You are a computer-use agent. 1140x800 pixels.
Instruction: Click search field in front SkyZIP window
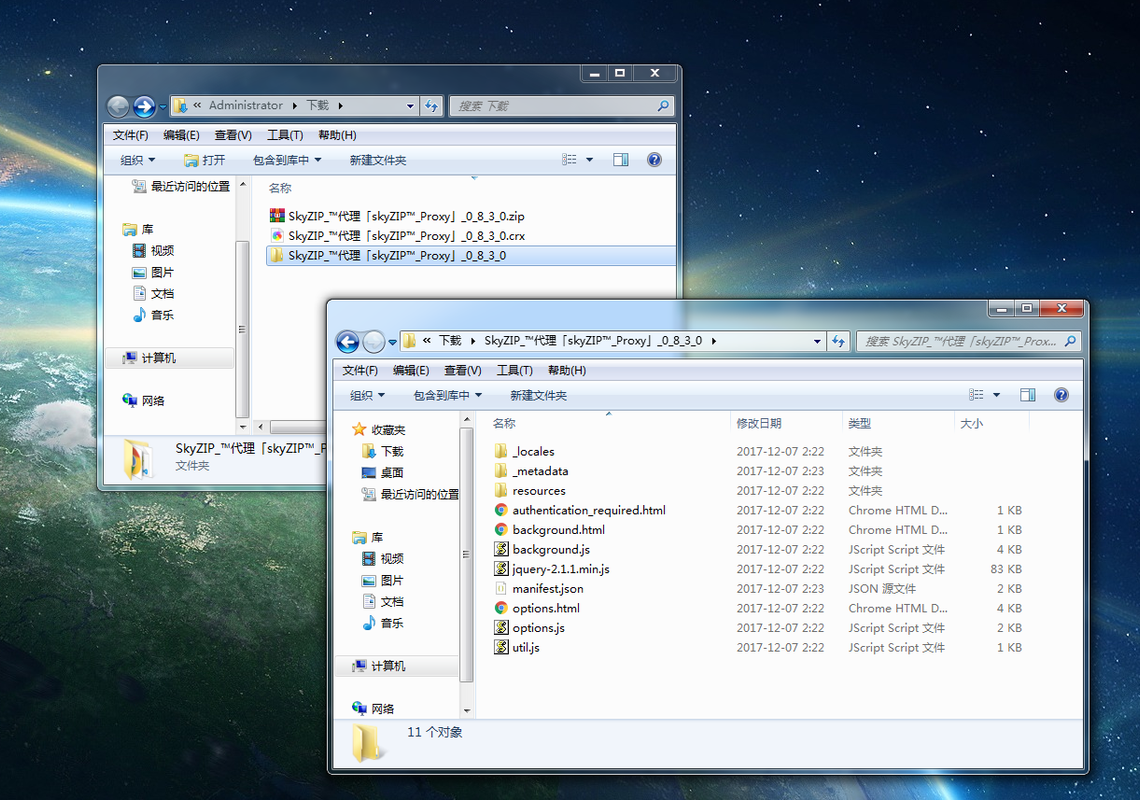pyautogui.click(x=968, y=341)
